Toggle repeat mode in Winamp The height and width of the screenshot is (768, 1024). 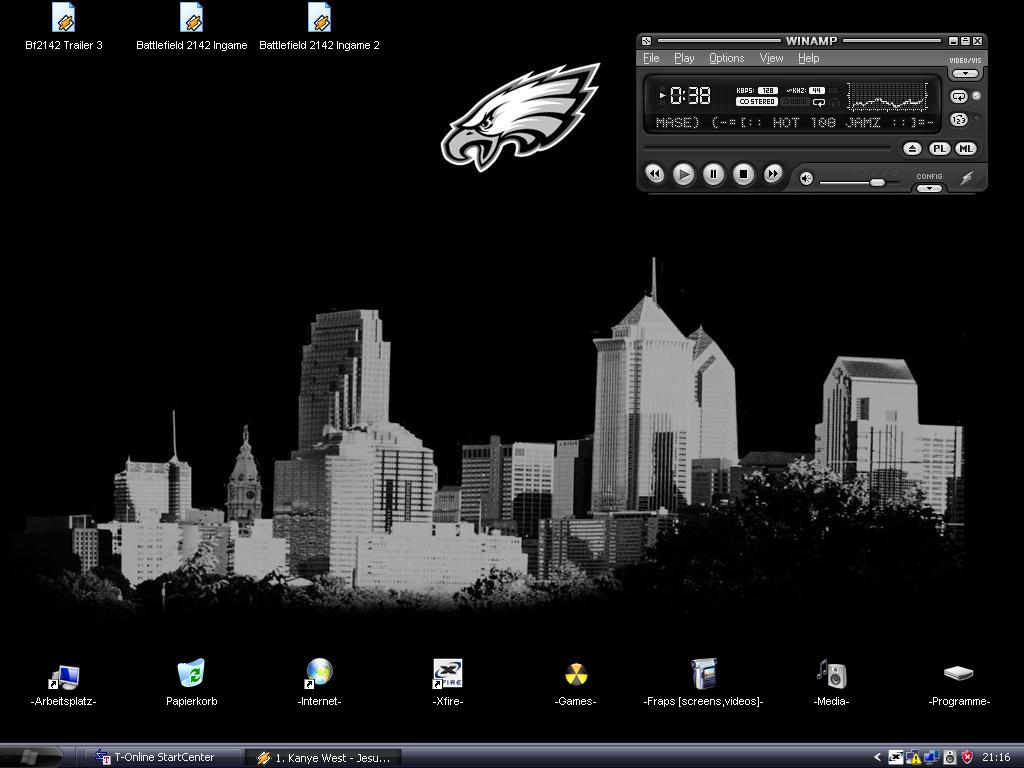click(x=958, y=97)
